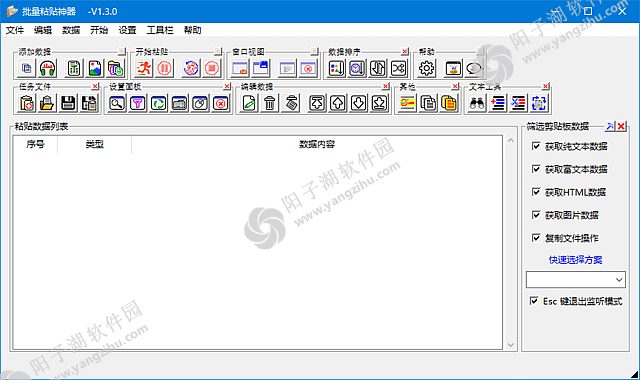Click the list scrollbar down arrow
This screenshot has height=380, width=640.
[x=511, y=345]
